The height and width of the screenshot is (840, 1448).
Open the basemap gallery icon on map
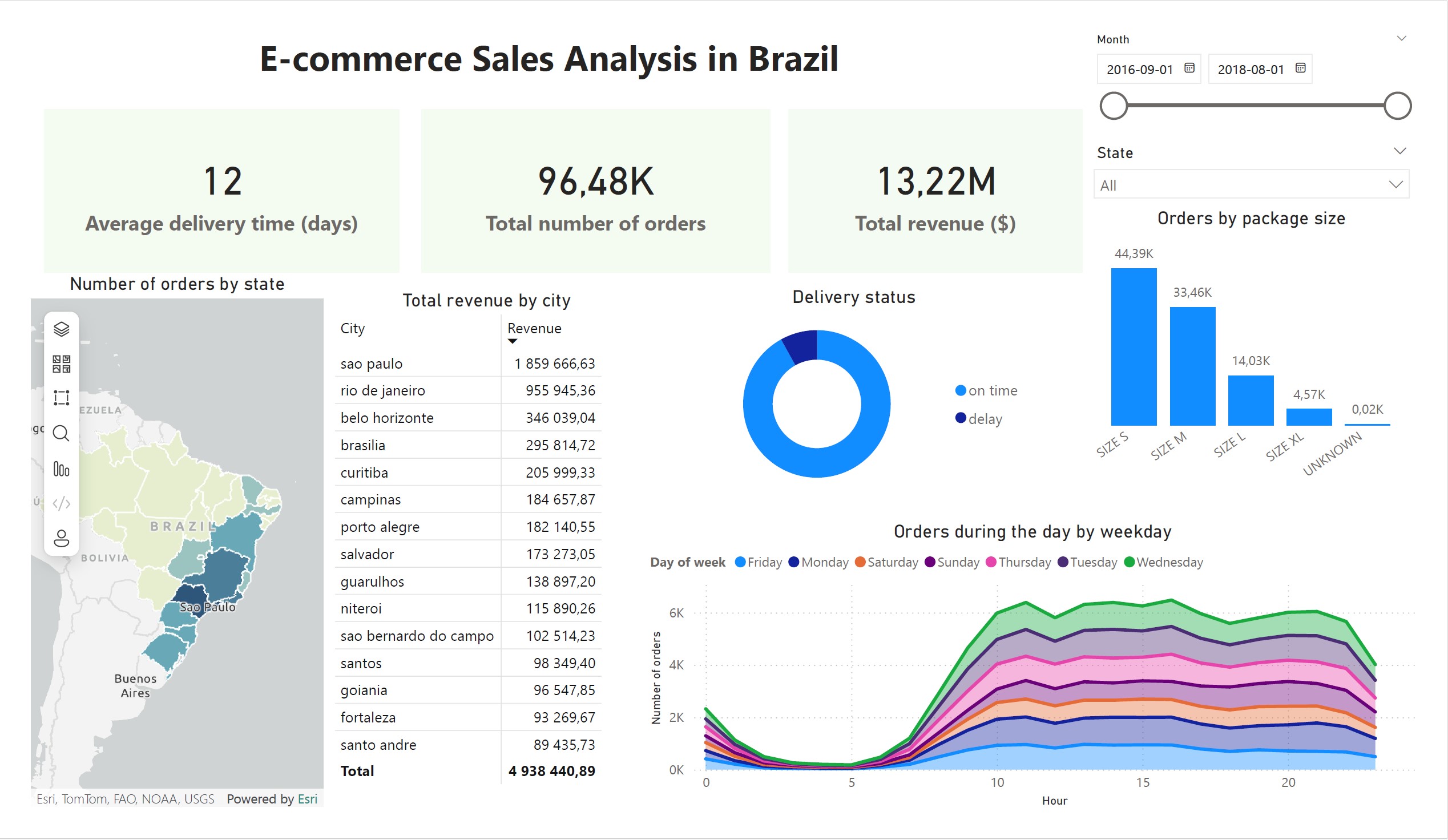62,364
